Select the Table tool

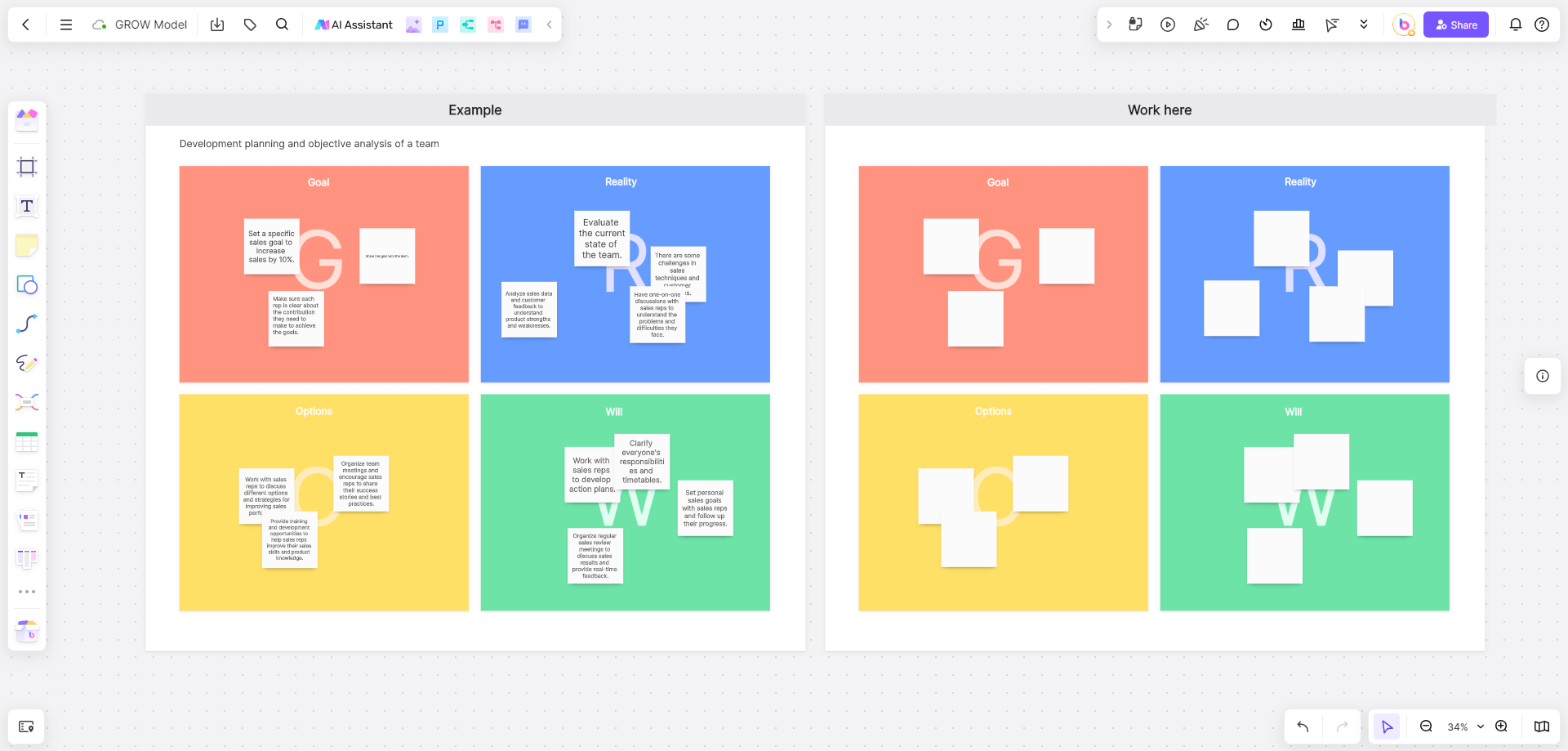[x=27, y=442]
